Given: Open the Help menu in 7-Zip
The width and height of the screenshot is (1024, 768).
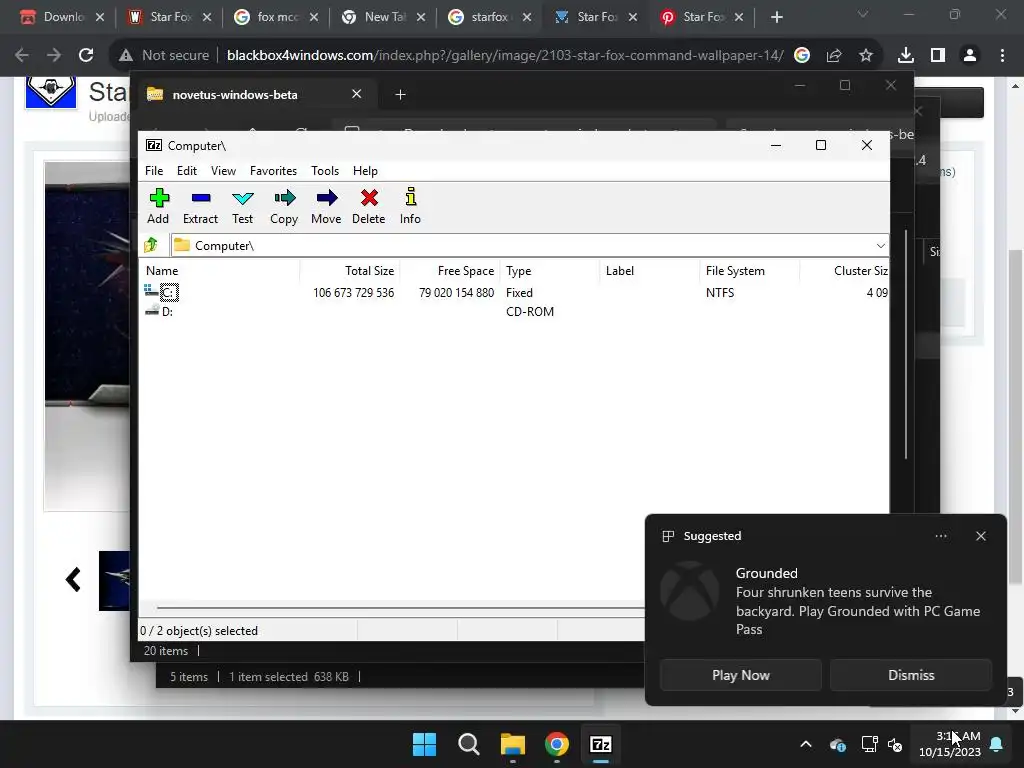Looking at the screenshot, I should [x=365, y=170].
